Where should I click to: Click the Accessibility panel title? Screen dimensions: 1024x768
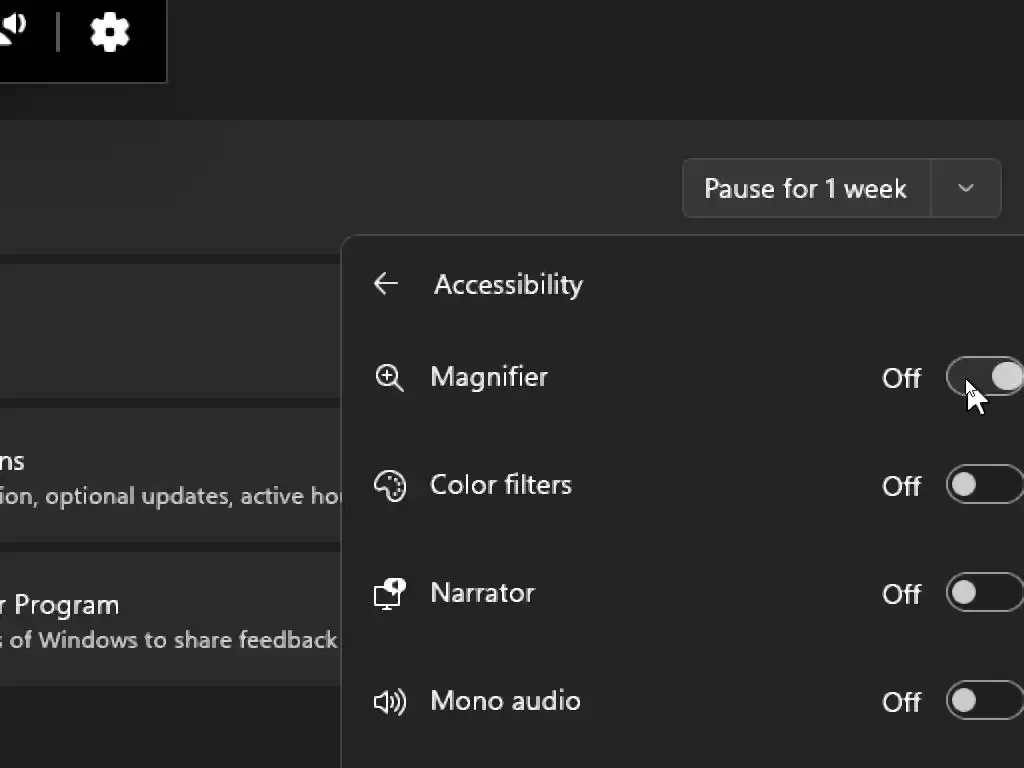tap(508, 285)
